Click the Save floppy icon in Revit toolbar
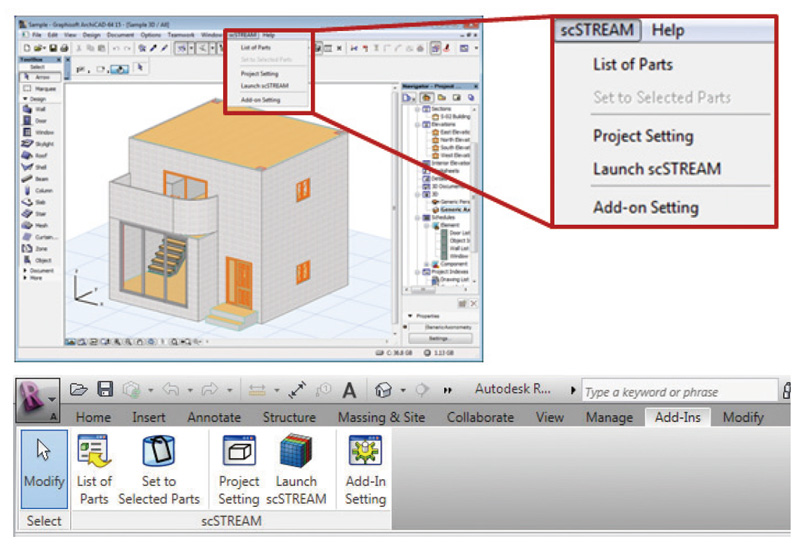Viewport: 800px width, 547px height. [105, 389]
